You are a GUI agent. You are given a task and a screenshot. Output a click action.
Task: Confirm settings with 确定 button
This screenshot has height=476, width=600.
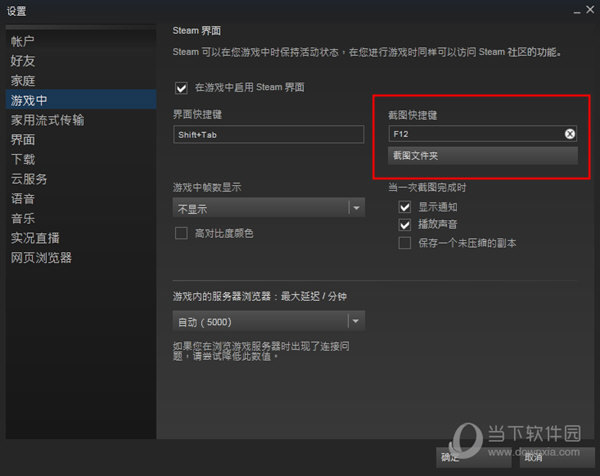point(473,457)
